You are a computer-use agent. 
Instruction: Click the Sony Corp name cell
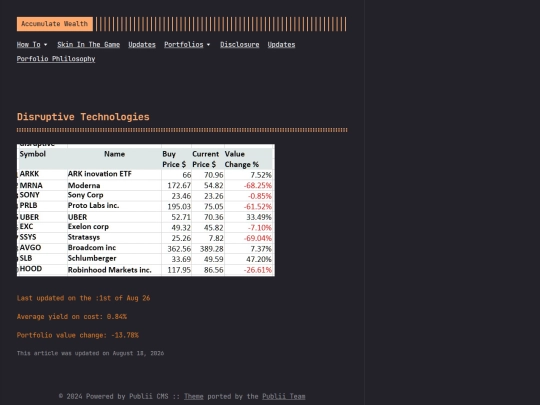[x=85, y=195]
